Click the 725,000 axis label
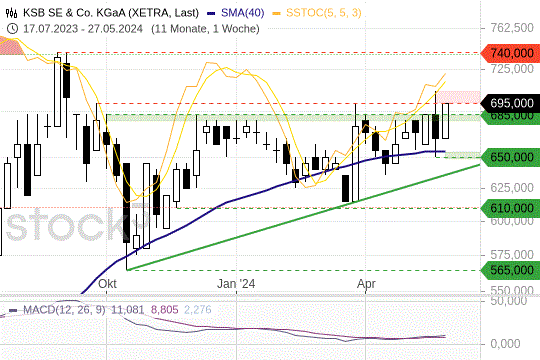 pos(512,69)
